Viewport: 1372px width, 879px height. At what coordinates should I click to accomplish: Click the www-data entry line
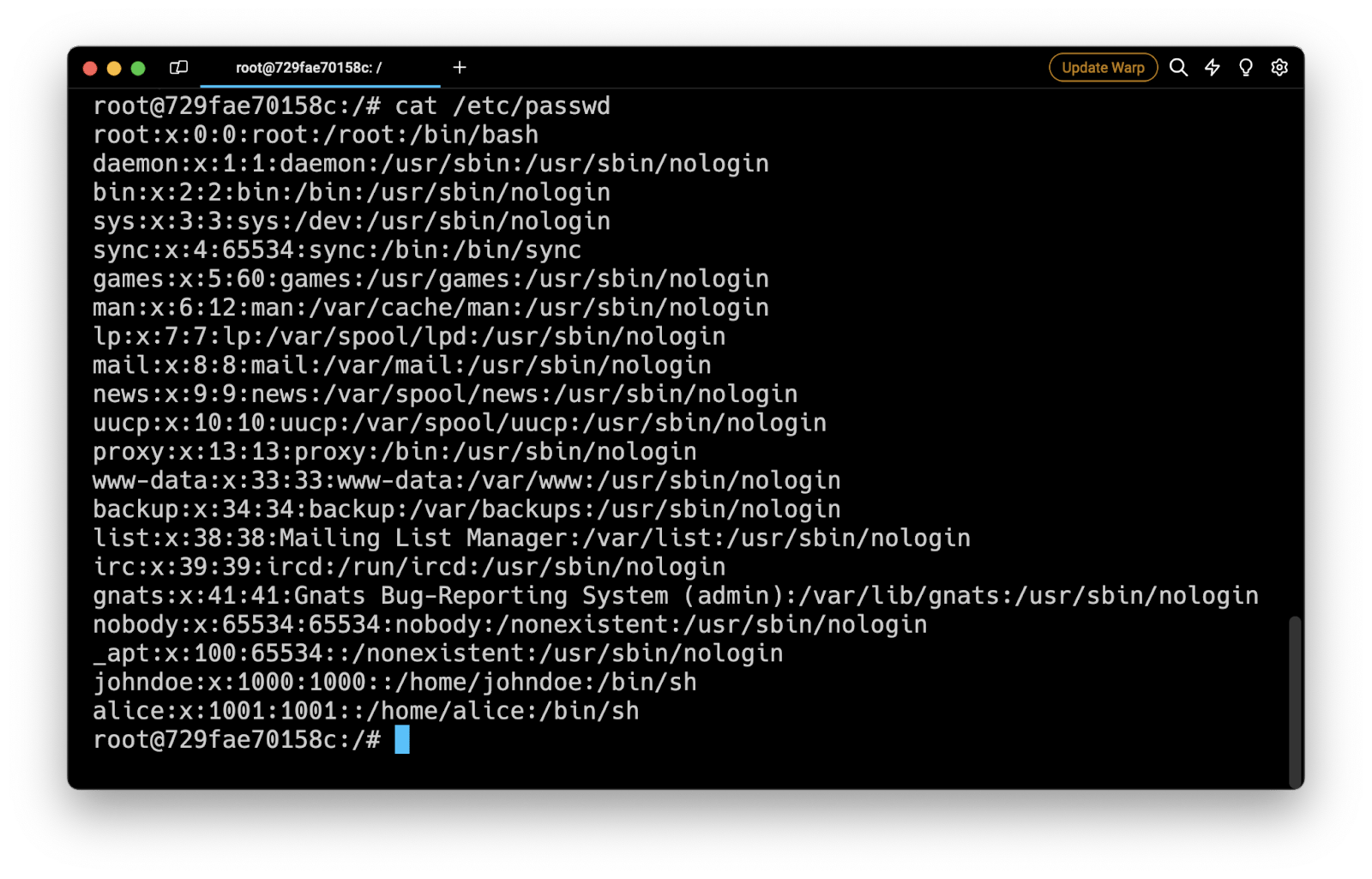coord(466,481)
